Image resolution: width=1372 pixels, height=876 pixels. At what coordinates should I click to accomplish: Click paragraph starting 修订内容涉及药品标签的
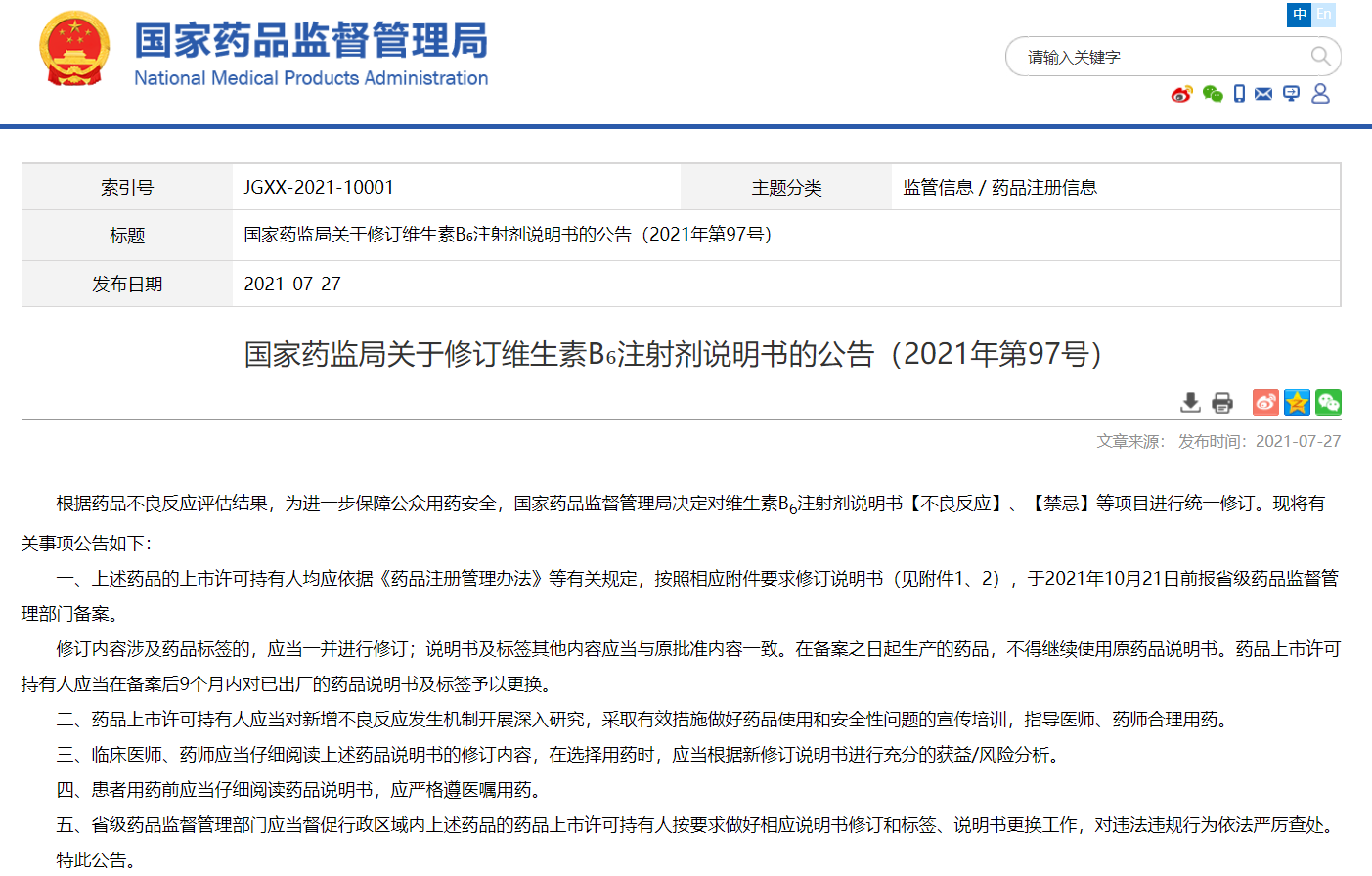(681, 666)
